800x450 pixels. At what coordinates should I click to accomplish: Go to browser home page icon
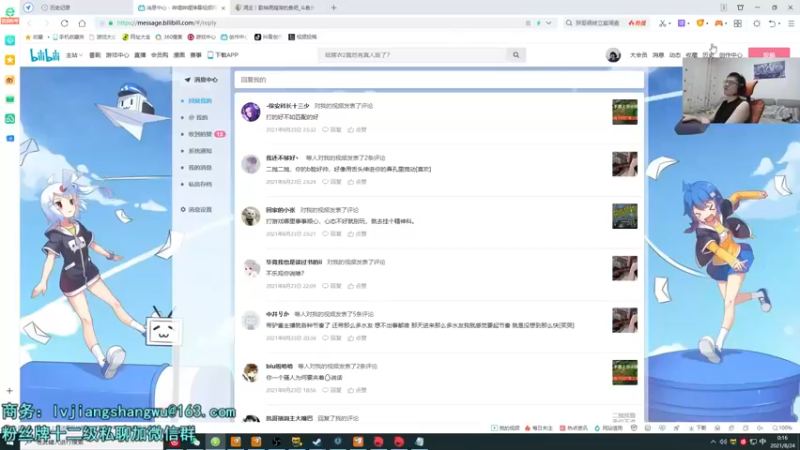pos(82,23)
